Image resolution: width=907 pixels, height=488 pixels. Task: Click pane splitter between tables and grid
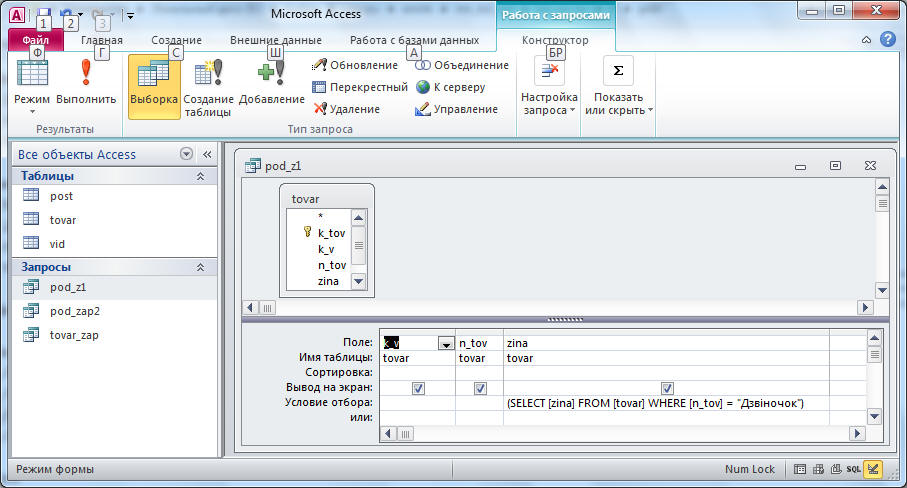click(565, 319)
